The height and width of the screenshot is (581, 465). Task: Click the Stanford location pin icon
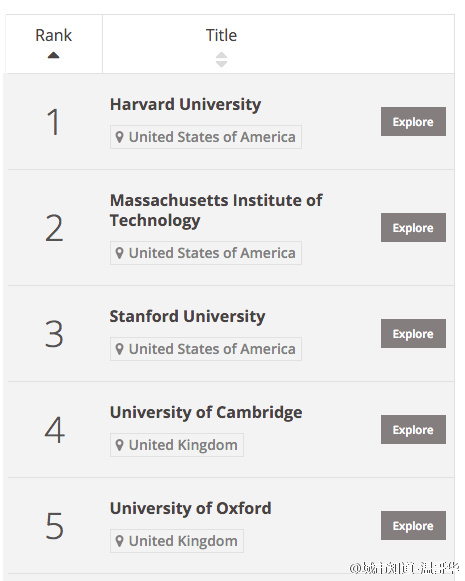coord(119,349)
